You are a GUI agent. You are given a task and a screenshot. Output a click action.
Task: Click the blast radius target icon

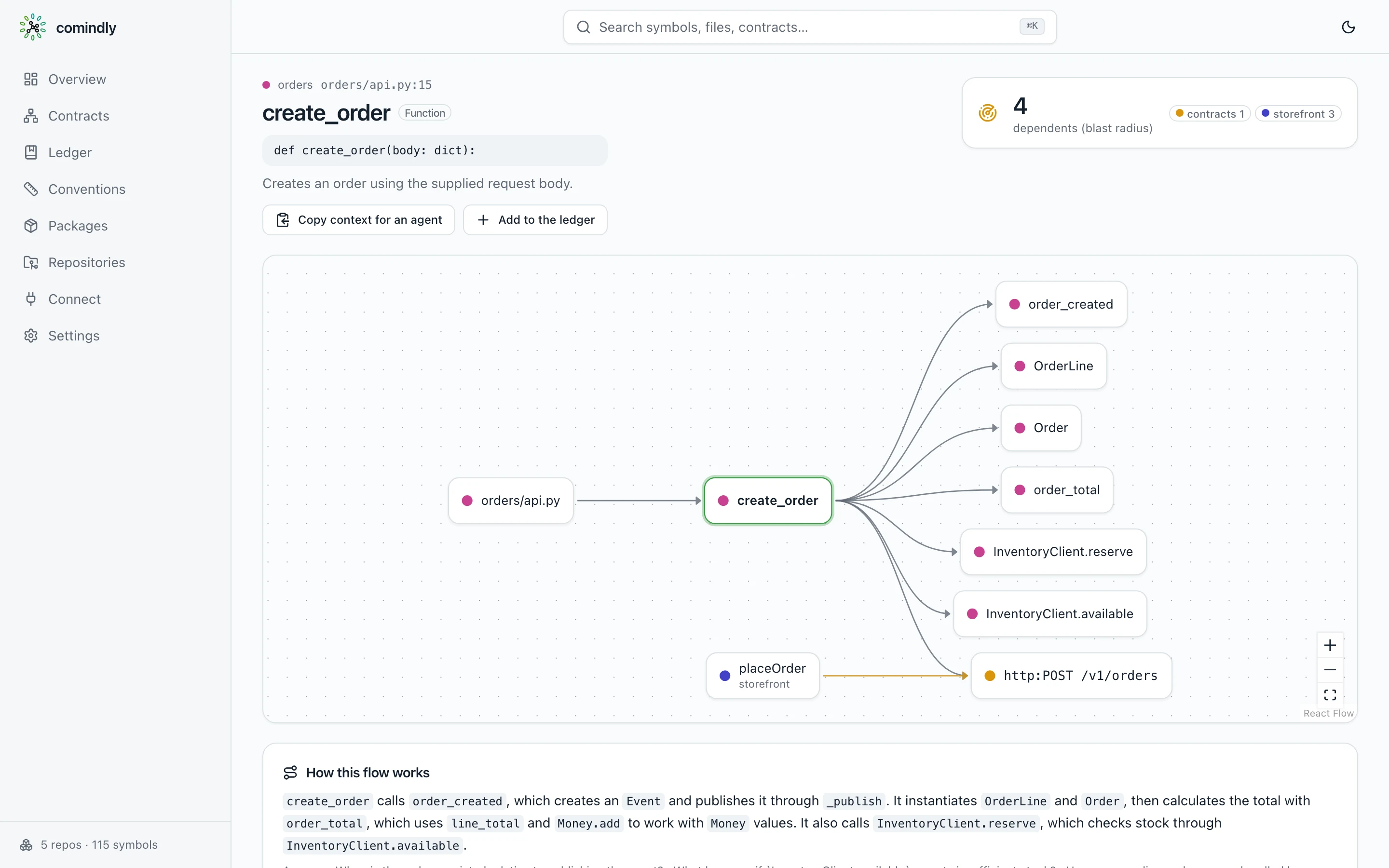988,113
